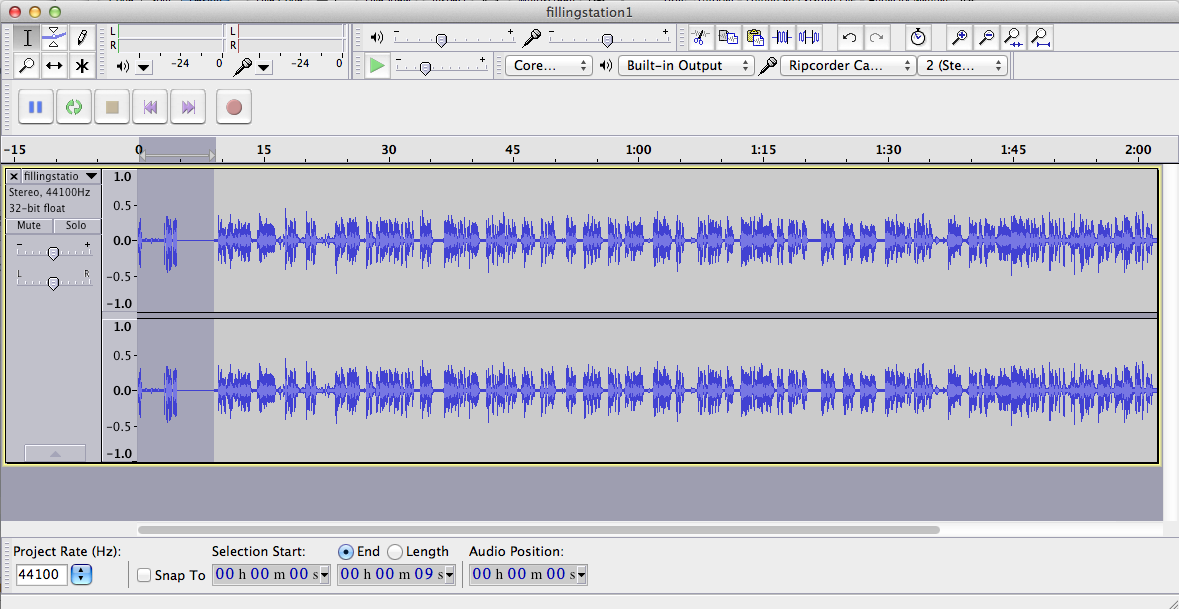Image resolution: width=1179 pixels, height=609 pixels.
Task: Click the Project Rate input field
Action: click(41, 575)
